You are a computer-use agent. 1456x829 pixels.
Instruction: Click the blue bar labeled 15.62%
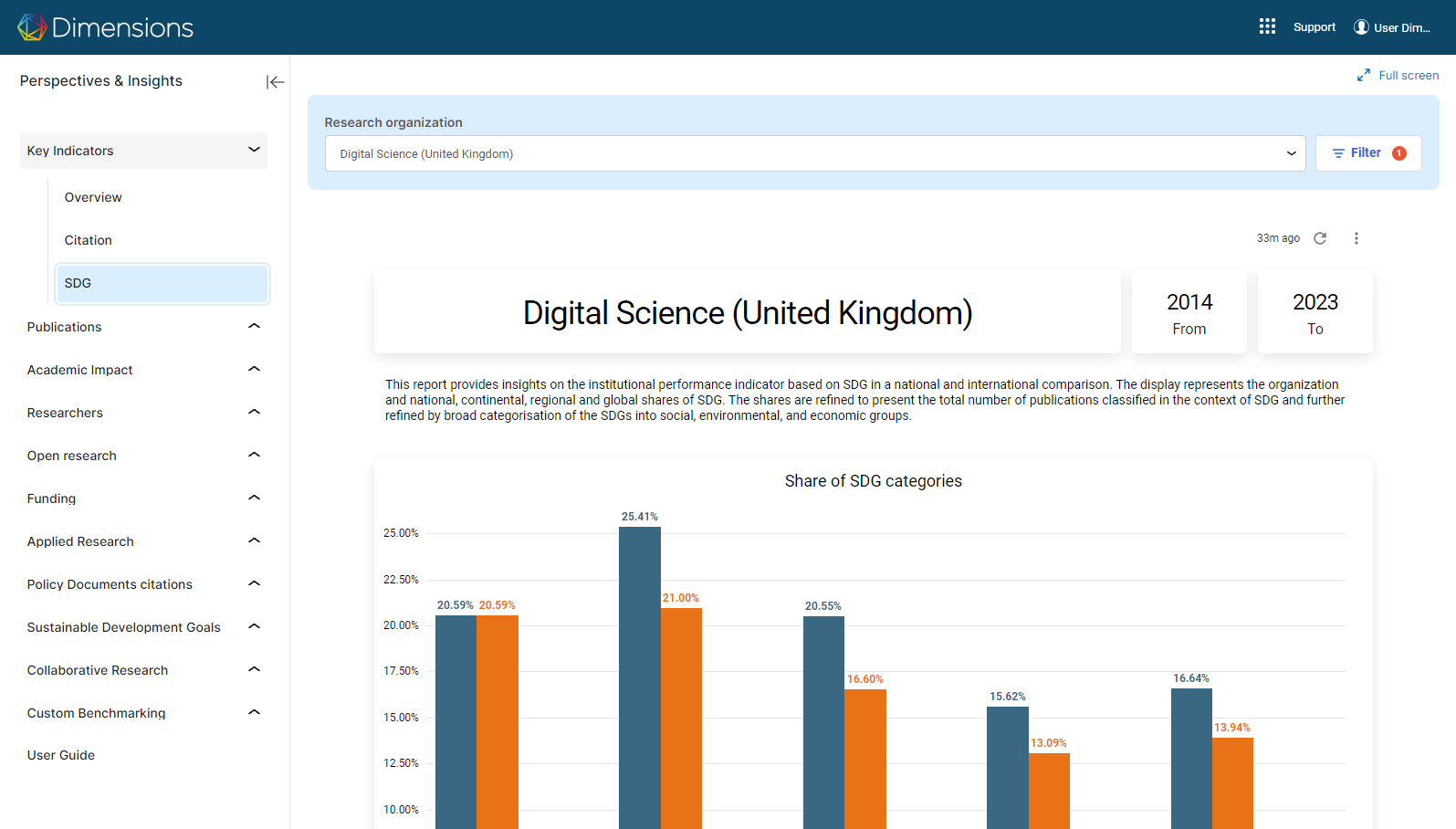1008,768
